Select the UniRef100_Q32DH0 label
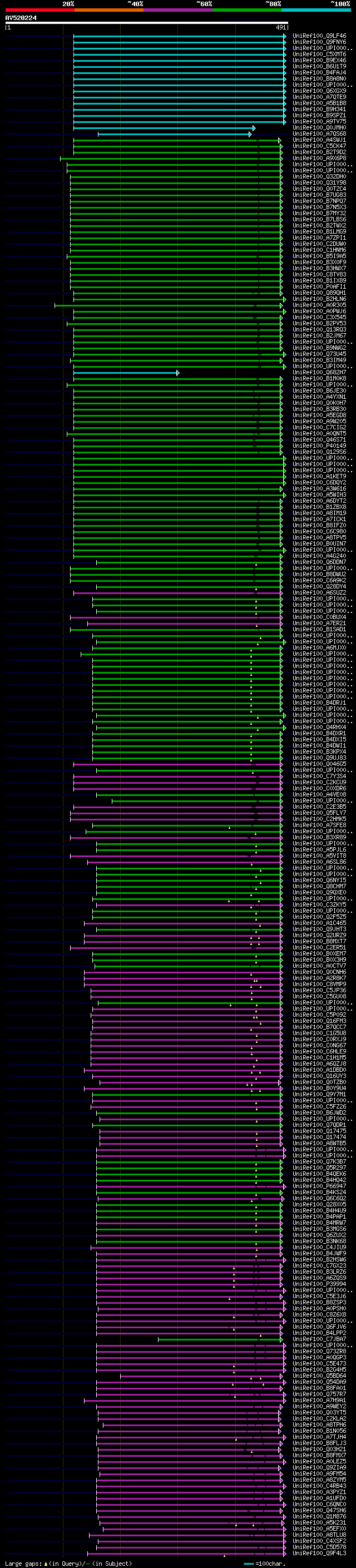The image size is (356, 1568). coord(319,176)
